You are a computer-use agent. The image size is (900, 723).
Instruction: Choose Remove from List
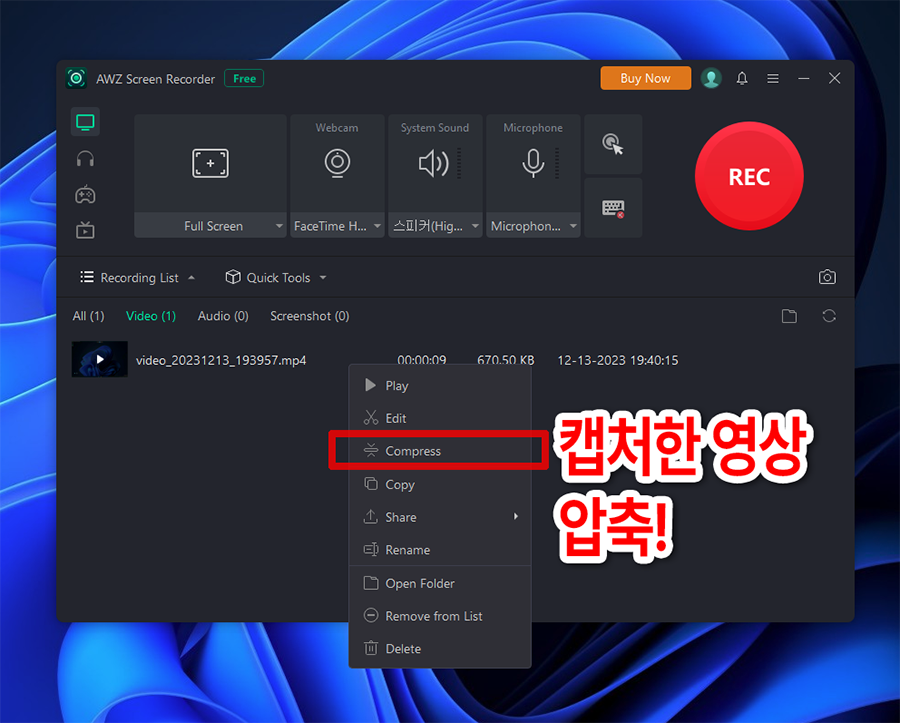point(440,616)
